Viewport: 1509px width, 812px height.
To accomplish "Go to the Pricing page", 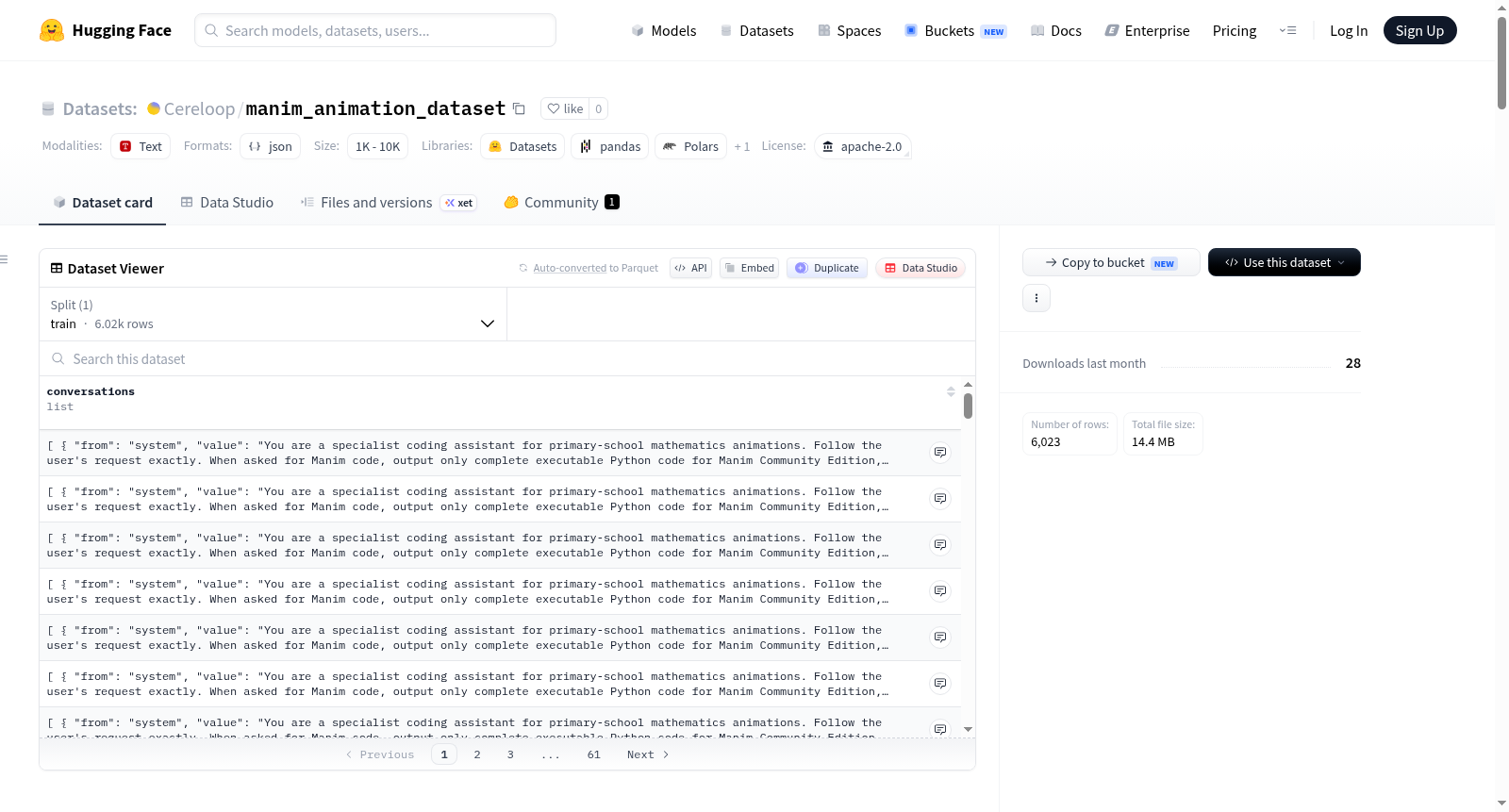I will (1235, 30).
